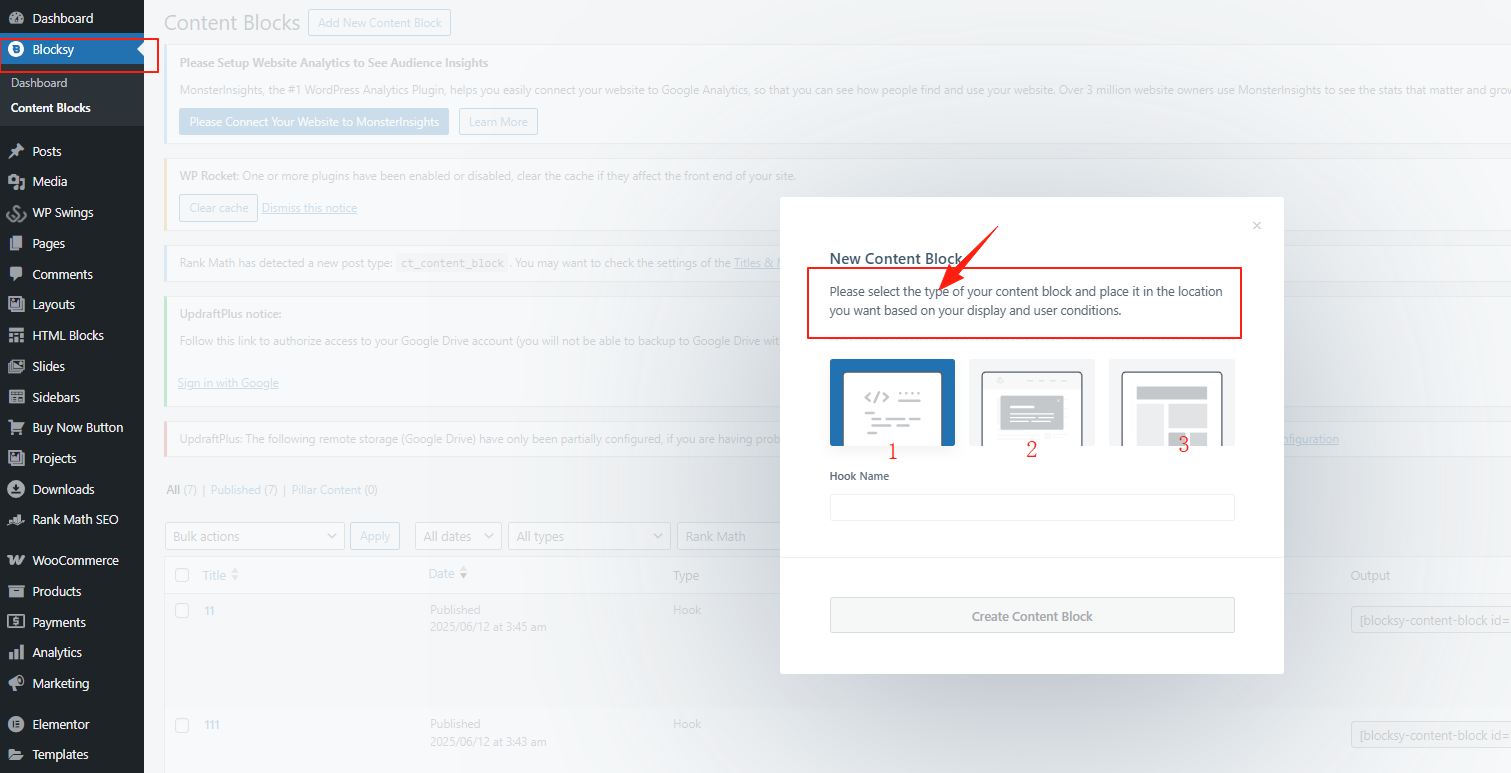Focus the Hook Name input field

pos(1032,507)
